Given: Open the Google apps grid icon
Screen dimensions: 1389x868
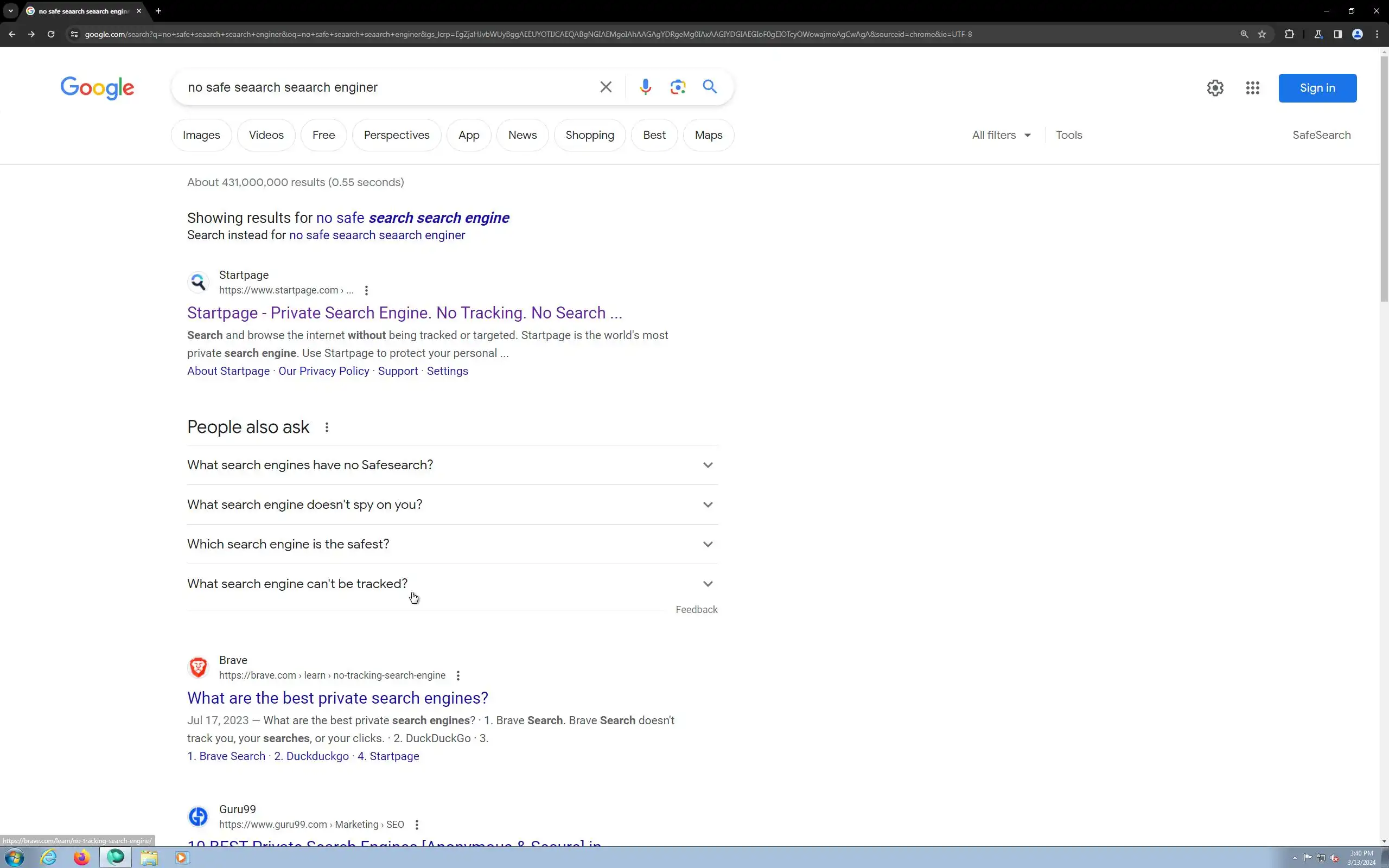Looking at the screenshot, I should pos(1252,88).
